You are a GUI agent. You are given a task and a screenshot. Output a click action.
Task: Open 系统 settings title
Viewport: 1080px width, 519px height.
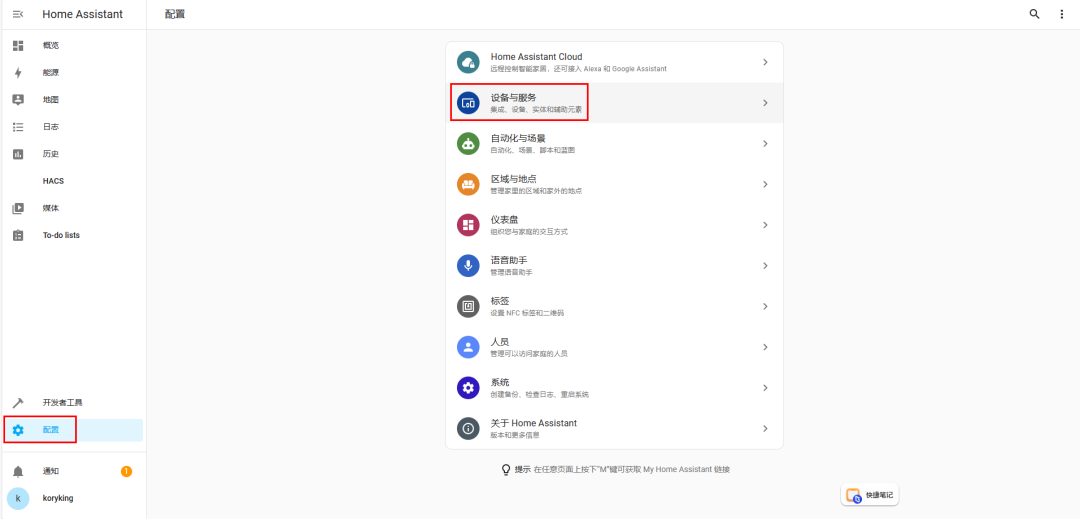point(500,382)
